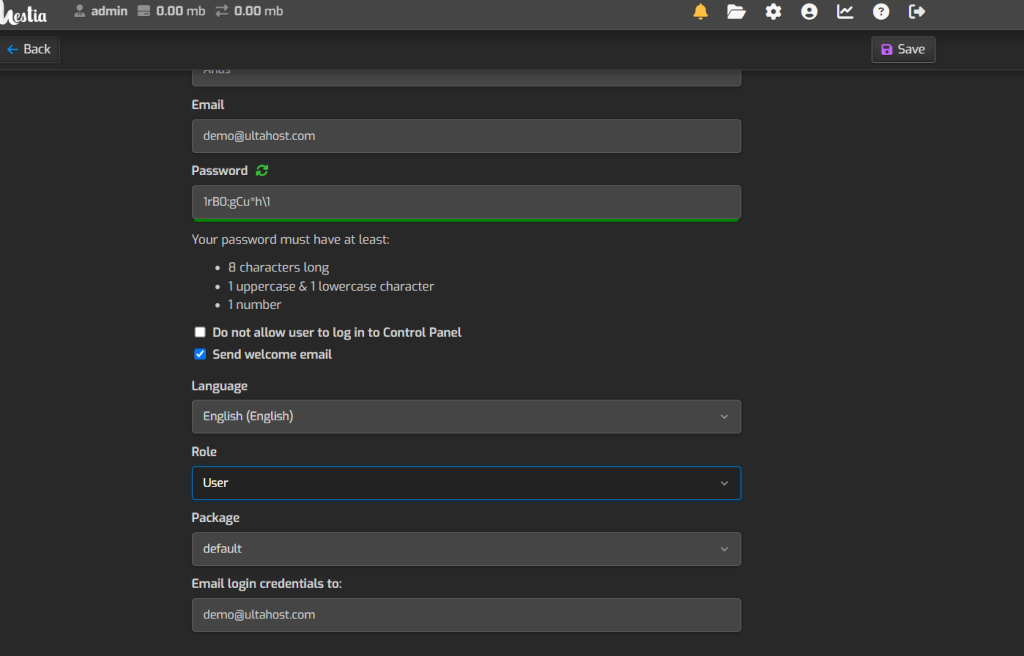The width and height of the screenshot is (1024, 656).
Task: Click the '8 characters long' requirement text
Action: pos(279,267)
